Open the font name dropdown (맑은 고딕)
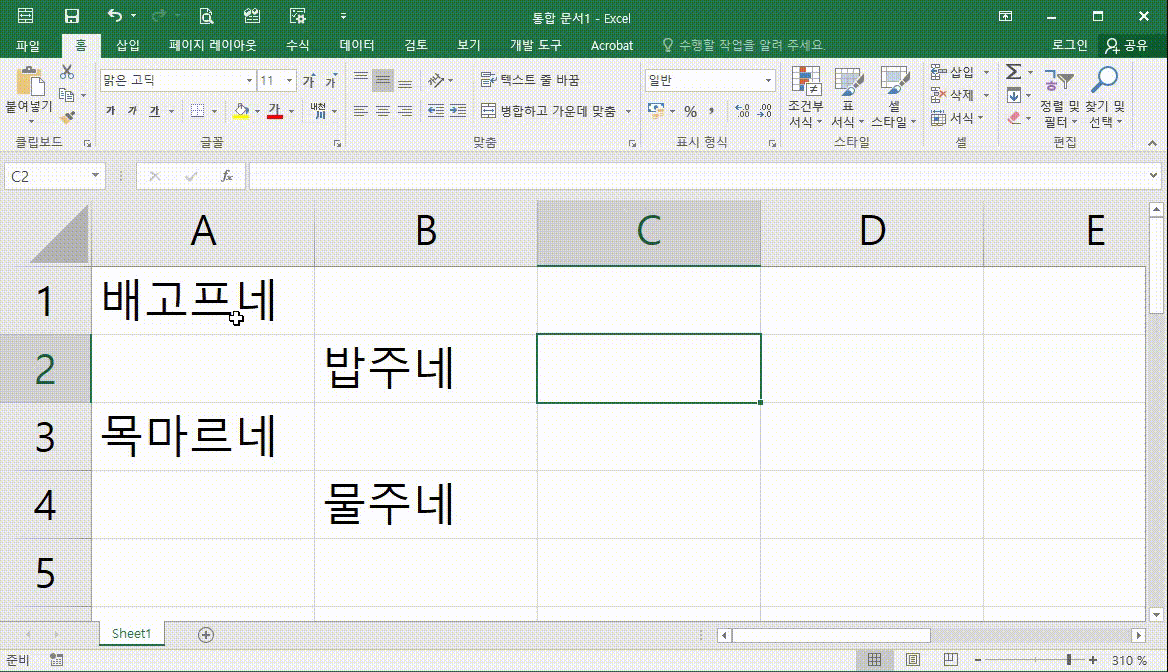The image size is (1168, 672). coord(249,79)
